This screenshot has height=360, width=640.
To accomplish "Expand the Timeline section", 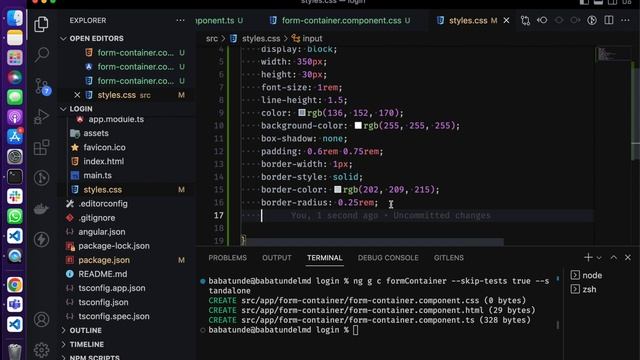I will tap(87, 344).
